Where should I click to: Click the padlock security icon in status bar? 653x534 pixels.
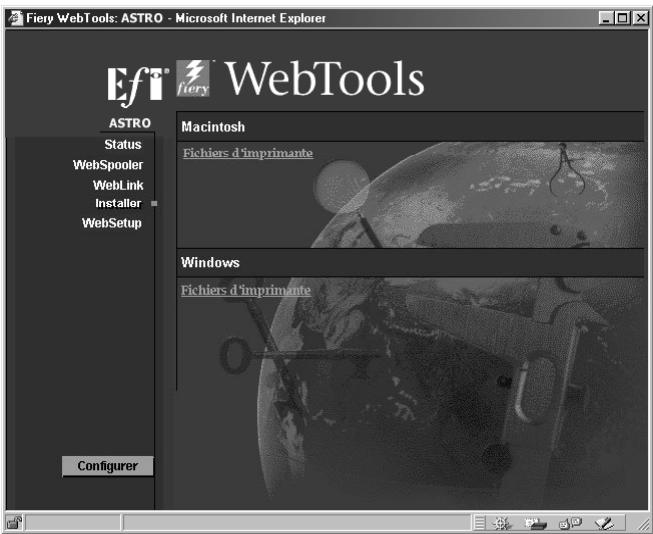[14, 522]
